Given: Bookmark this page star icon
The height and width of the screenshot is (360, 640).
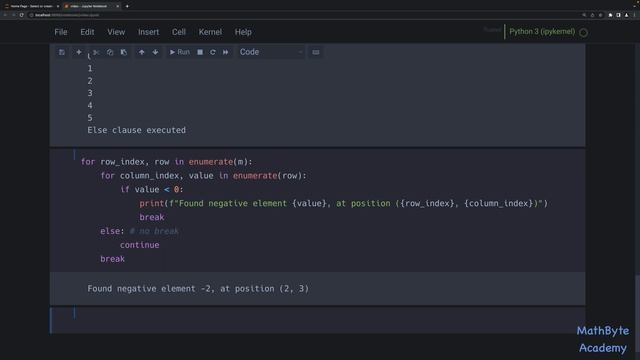Looking at the screenshot, I should point(600,15).
